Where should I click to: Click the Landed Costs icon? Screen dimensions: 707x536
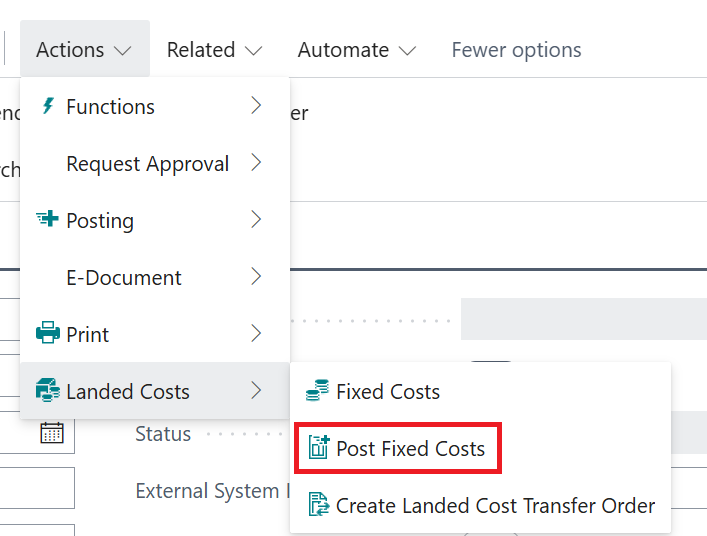point(47,391)
